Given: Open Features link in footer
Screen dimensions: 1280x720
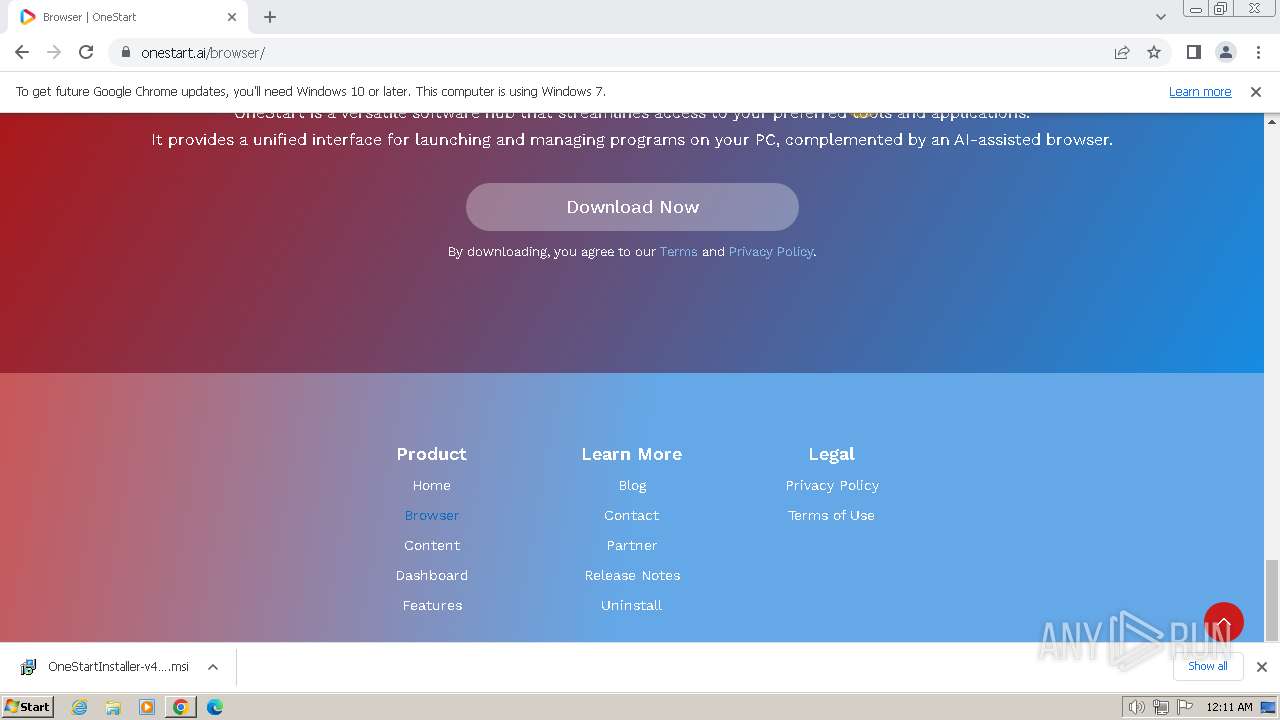Looking at the screenshot, I should click(432, 606).
